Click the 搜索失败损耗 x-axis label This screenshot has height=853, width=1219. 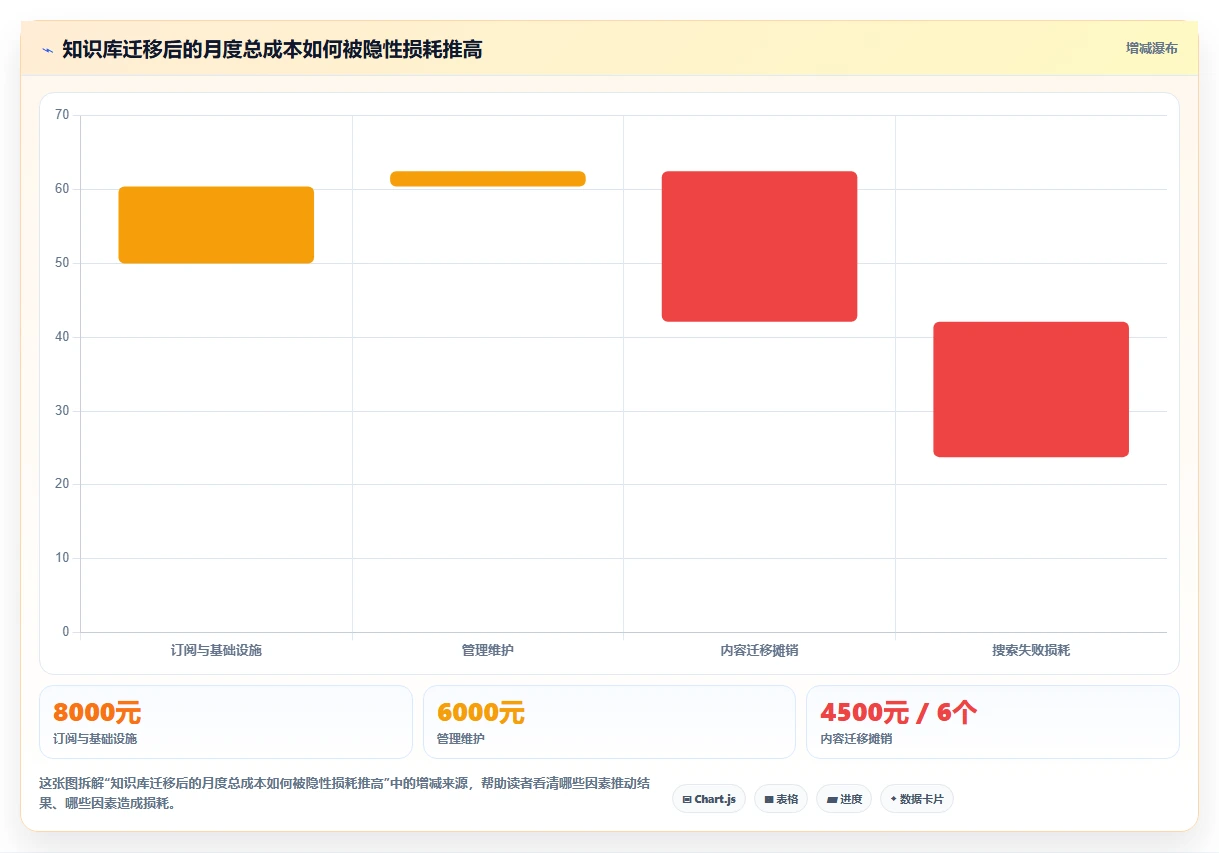point(1031,650)
